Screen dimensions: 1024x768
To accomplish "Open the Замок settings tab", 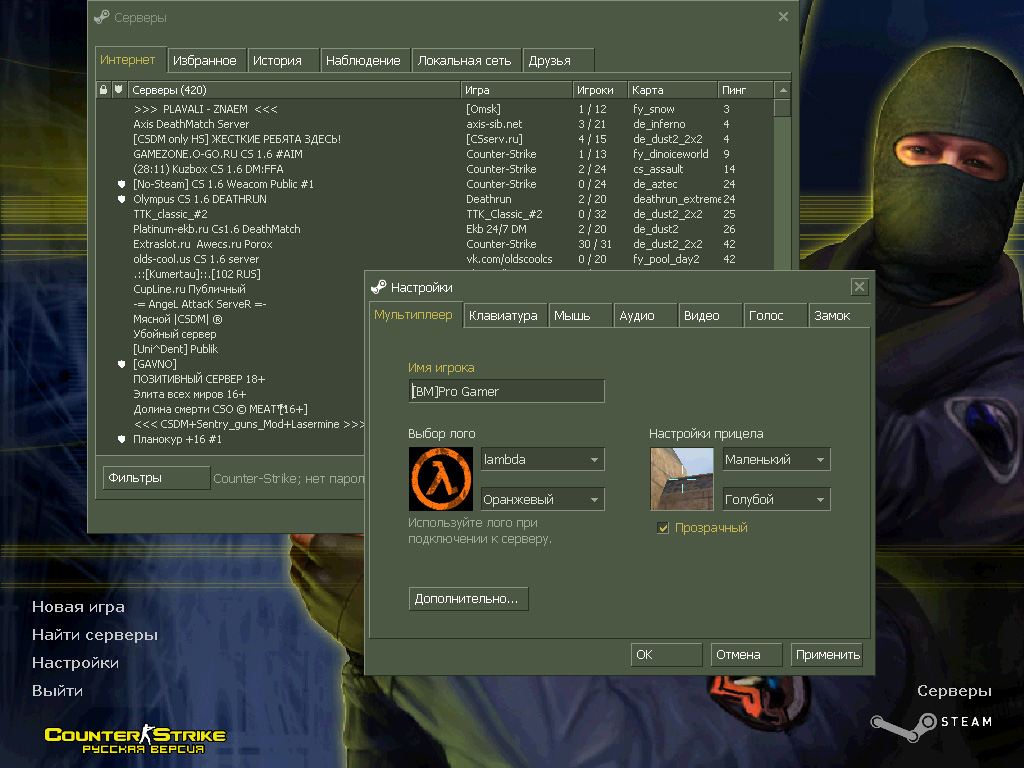I will tap(839, 315).
